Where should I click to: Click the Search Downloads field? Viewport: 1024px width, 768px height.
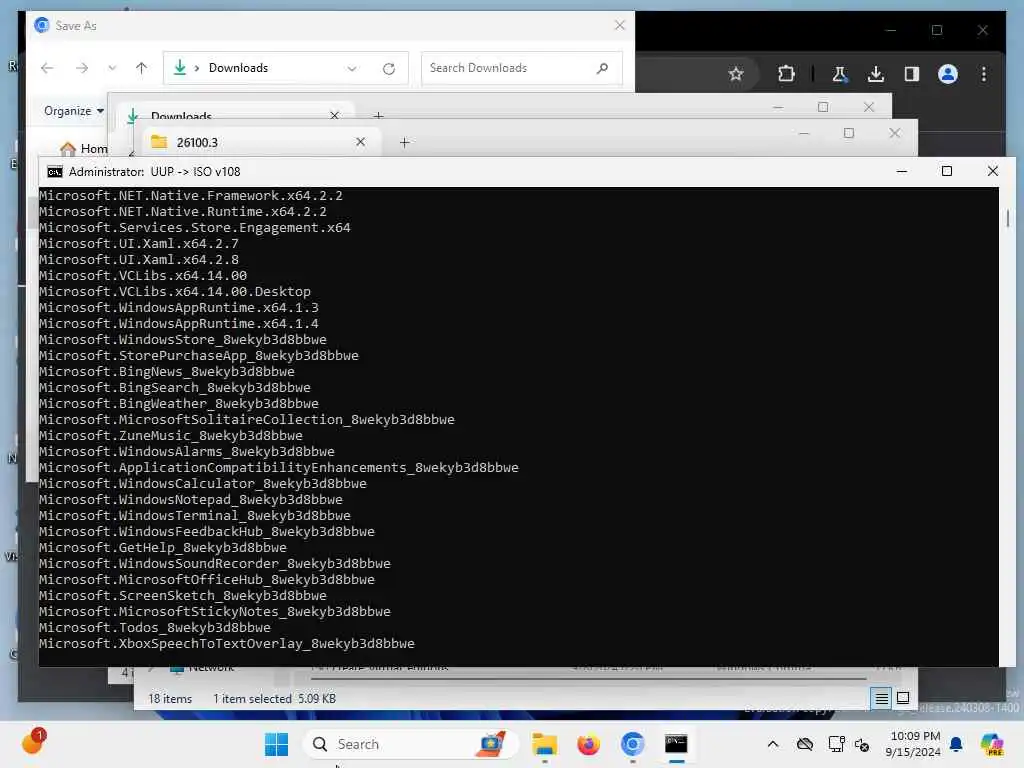[x=521, y=68]
